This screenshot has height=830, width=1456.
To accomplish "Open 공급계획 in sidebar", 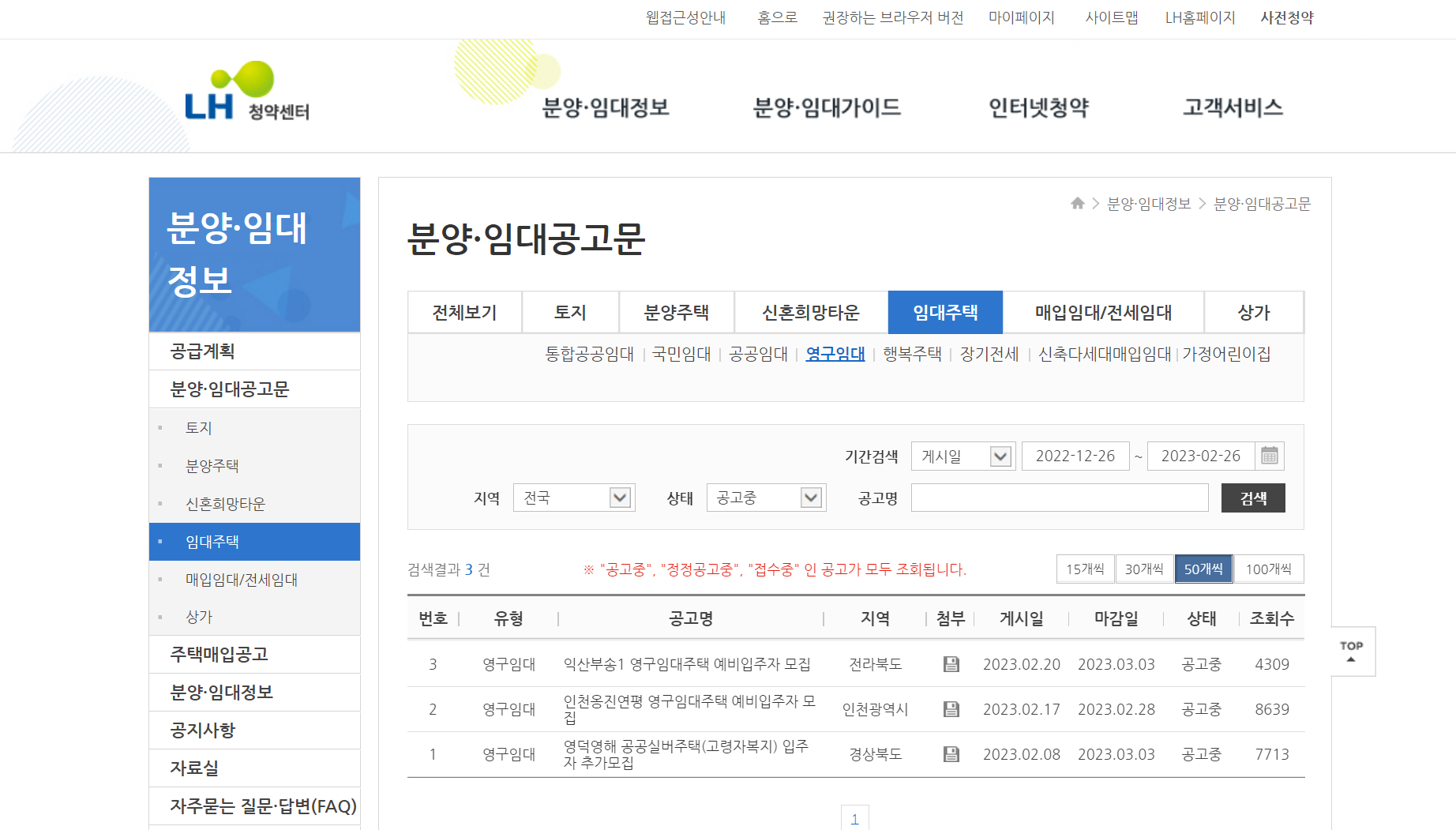I will pyautogui.click(x=254, y=351).
